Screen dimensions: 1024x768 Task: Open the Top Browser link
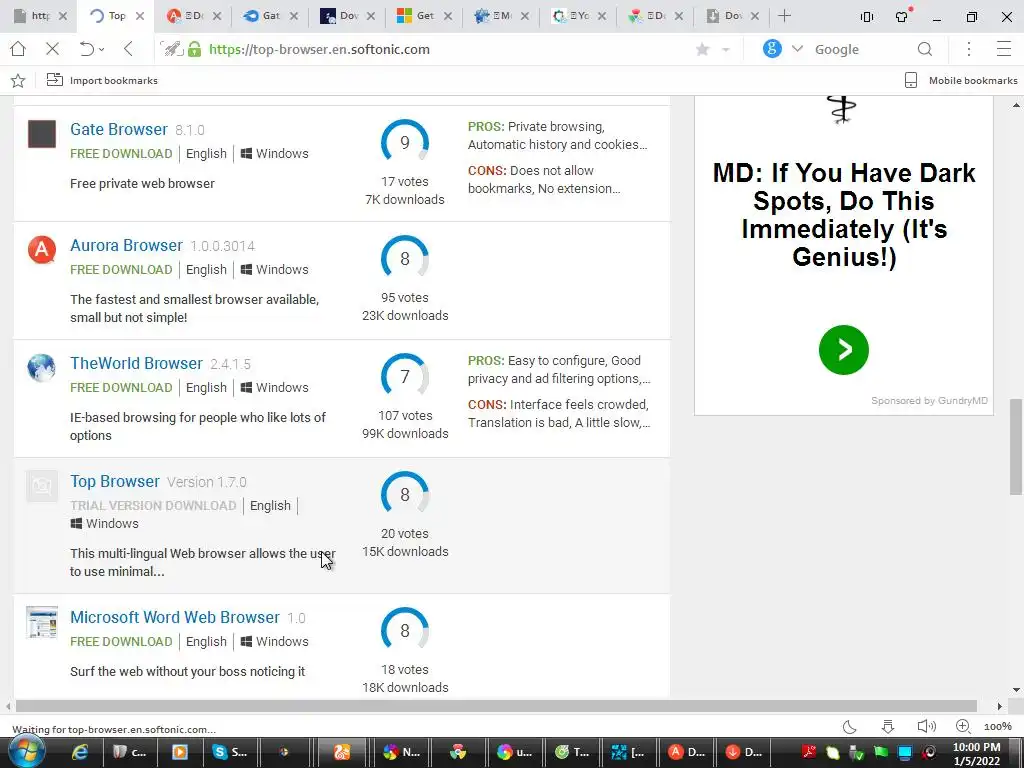point(114,481)
